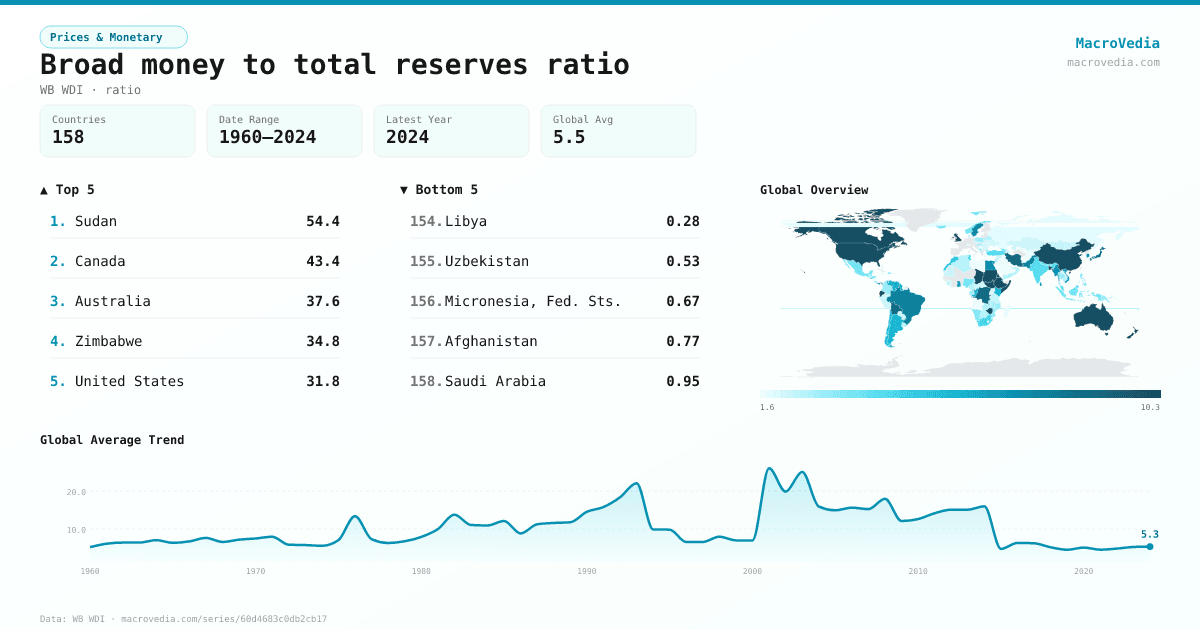The width and height of the screenshot is (1200, 630).
Task: Visit macrovedia.com link under logo
Action: [1113, 62]
